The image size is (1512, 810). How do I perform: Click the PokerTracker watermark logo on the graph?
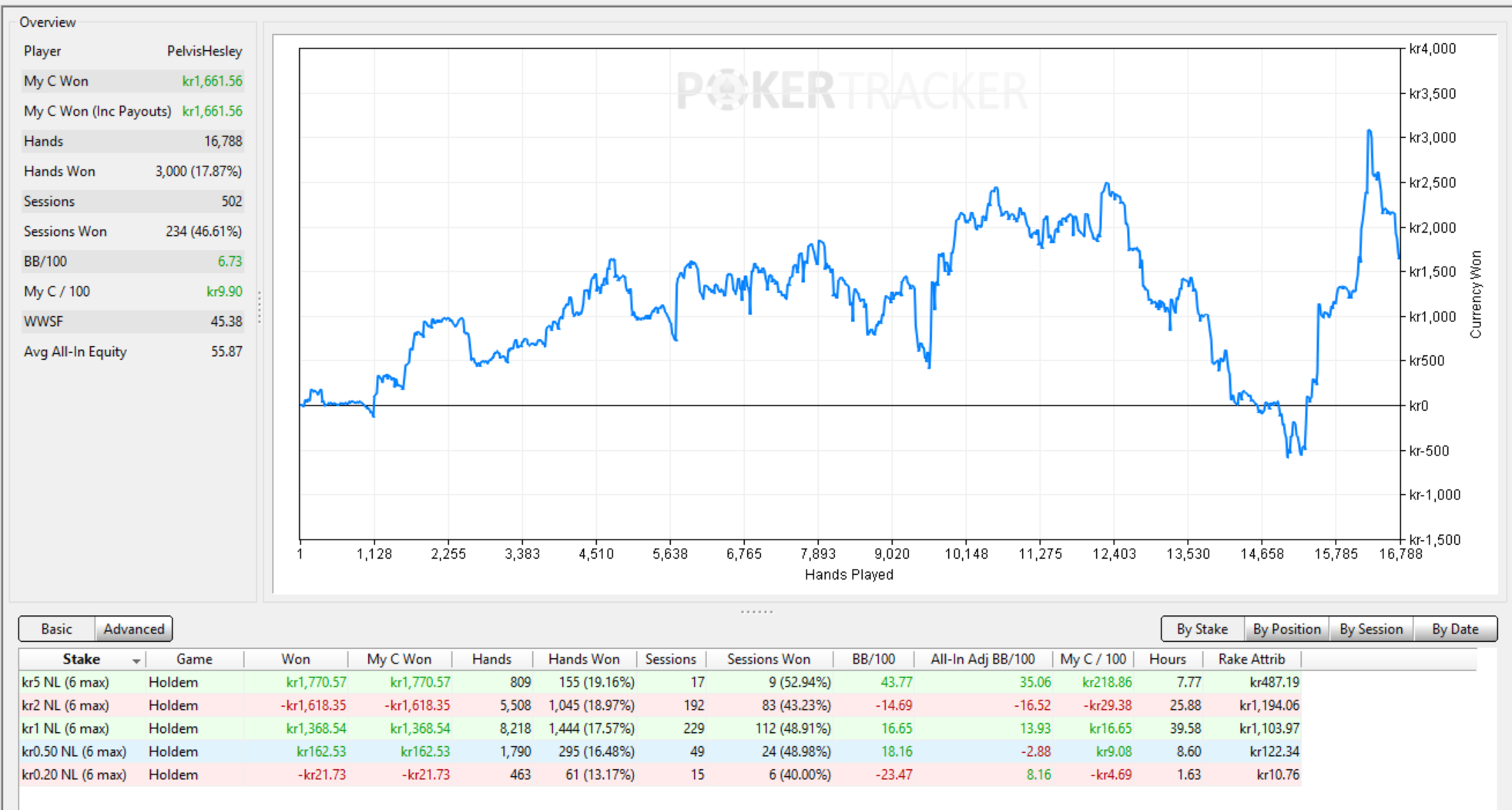pyautogui.click(x=851, y=91)
